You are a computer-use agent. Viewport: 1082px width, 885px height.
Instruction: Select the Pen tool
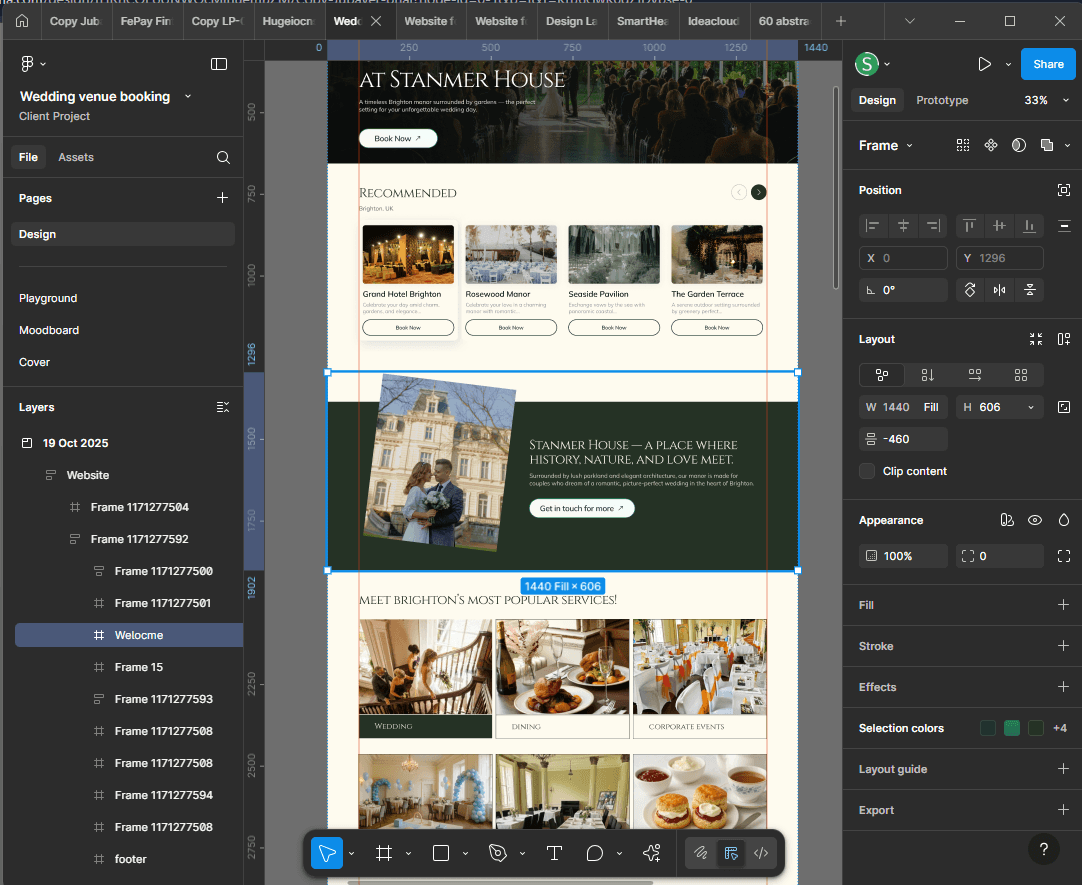point(498,853)
